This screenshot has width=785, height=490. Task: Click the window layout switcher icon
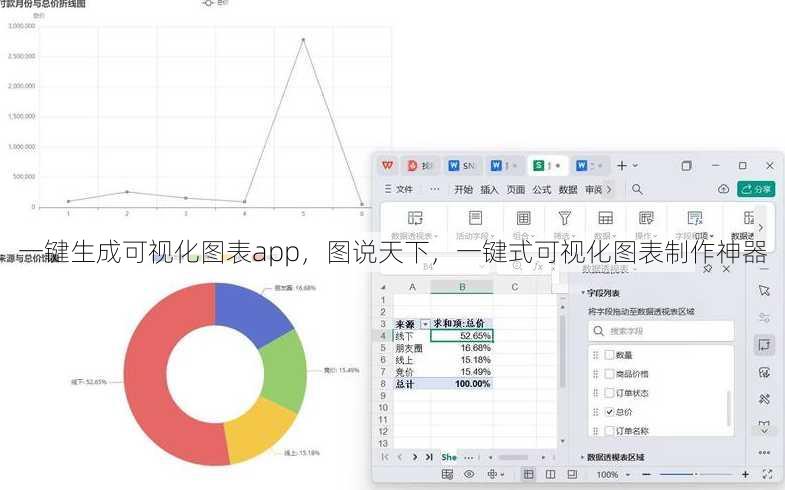pos(686,166)
